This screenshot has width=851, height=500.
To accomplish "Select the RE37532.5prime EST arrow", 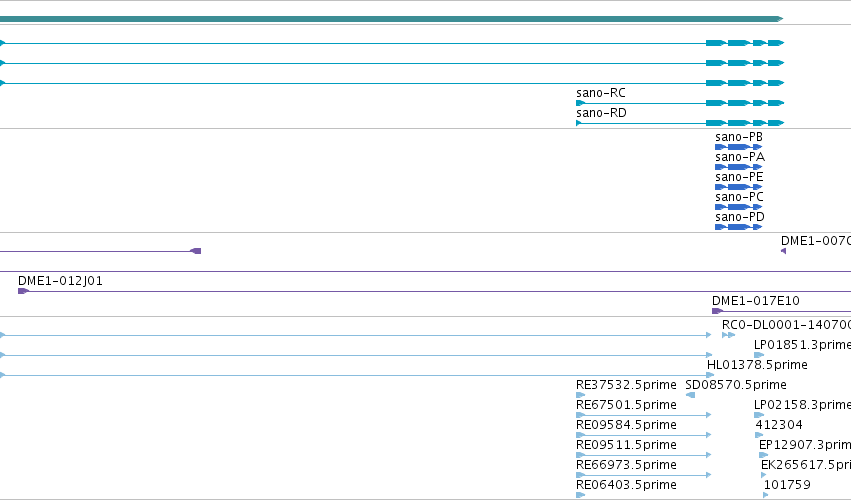I will 580,395.
